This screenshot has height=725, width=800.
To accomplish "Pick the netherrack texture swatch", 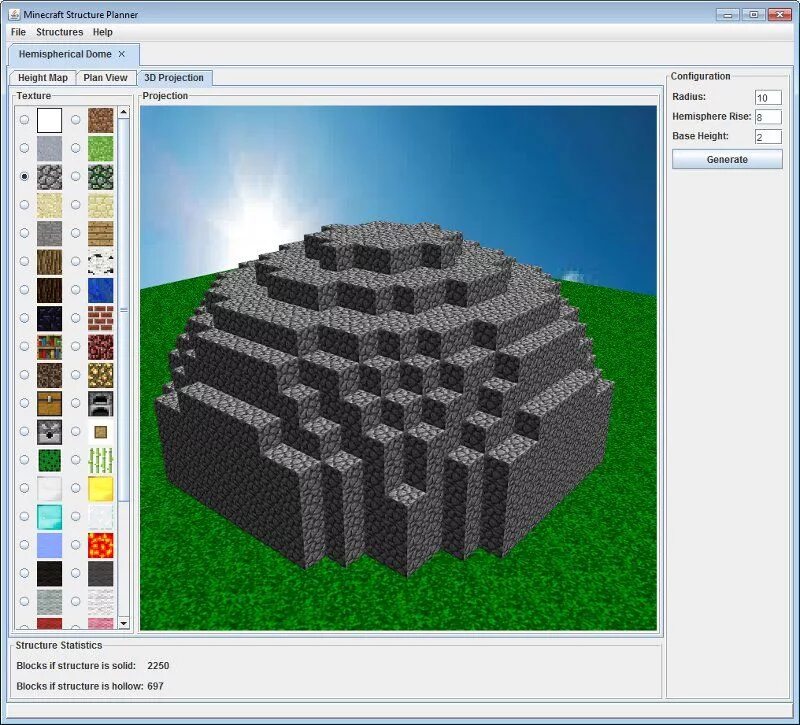I will point(101,346).
